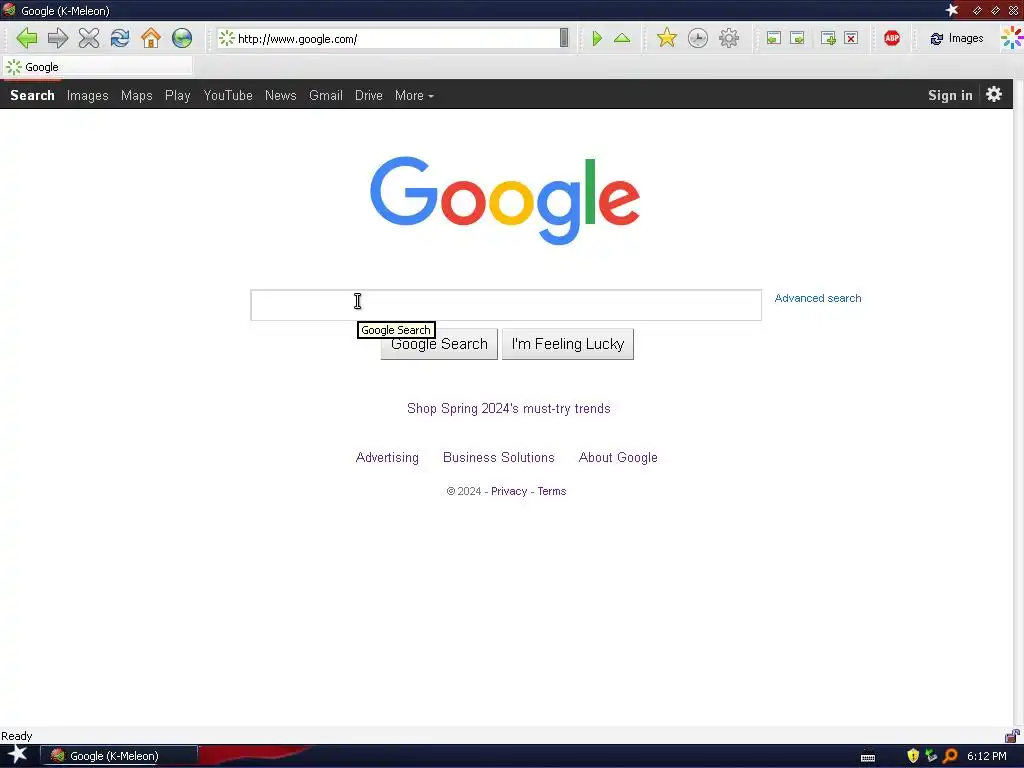Open Play in the Google bar
This screenshot has width=1024, height=768.
pos(178,95)
